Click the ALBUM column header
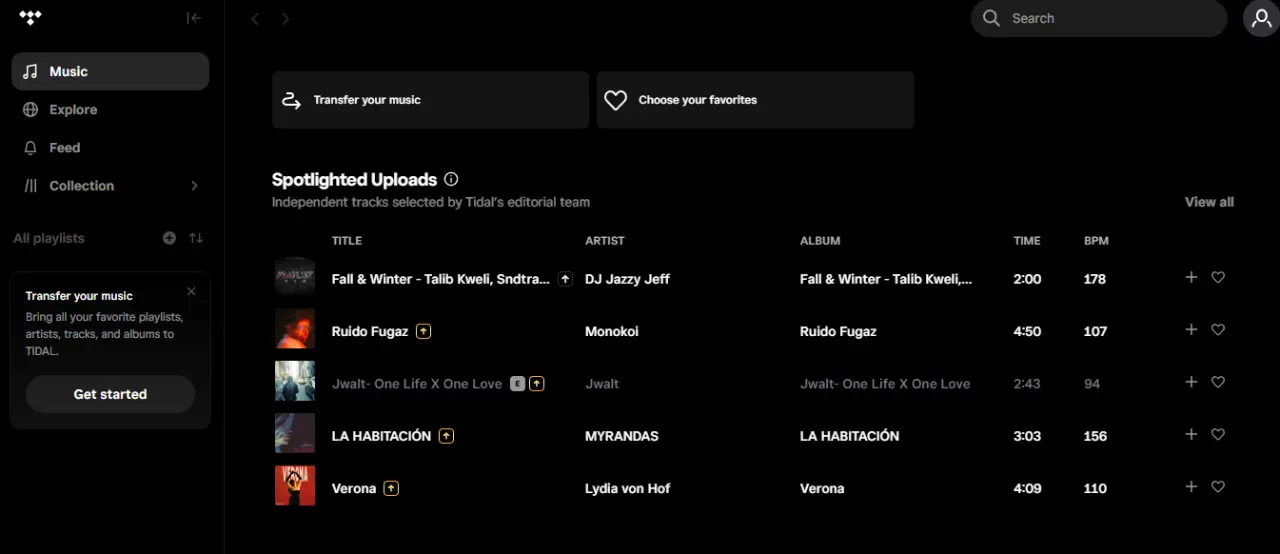Screen dimensions: 1280x554 pyautogui.click(x=820, y=240)
